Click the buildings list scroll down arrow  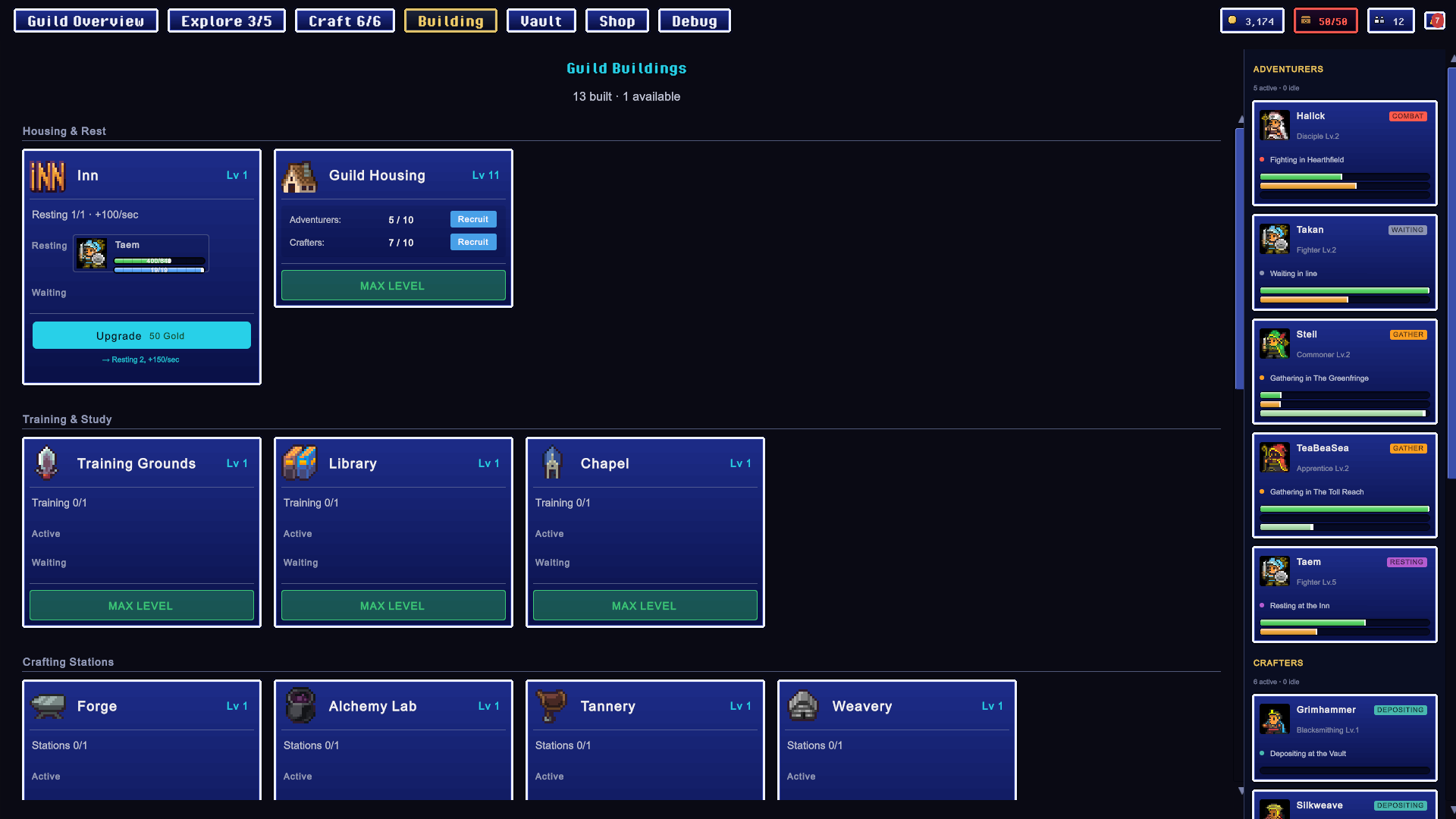pyautogui.click(x=1241, y=790)
